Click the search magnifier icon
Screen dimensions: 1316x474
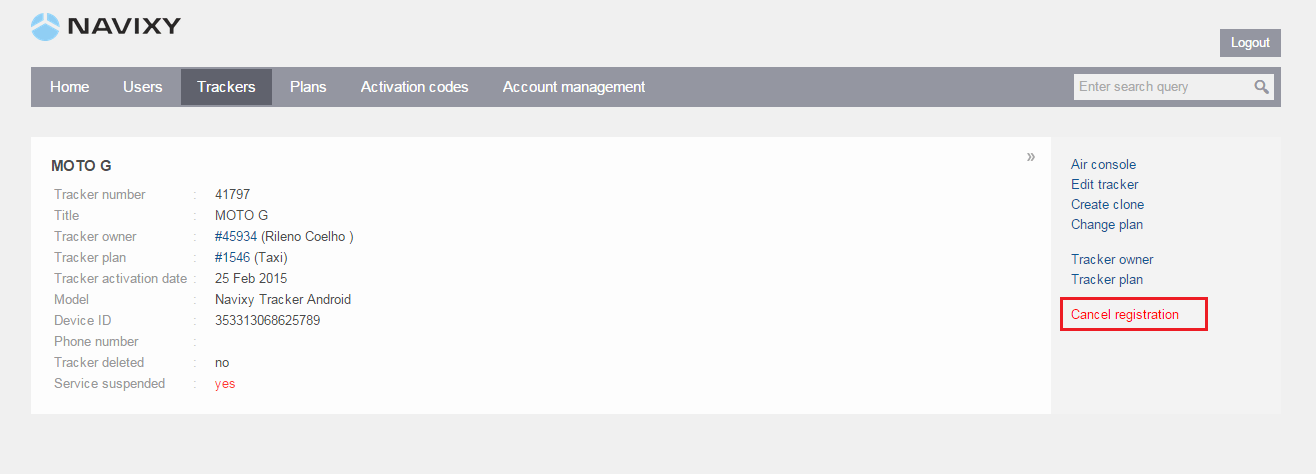(1262, 87)
